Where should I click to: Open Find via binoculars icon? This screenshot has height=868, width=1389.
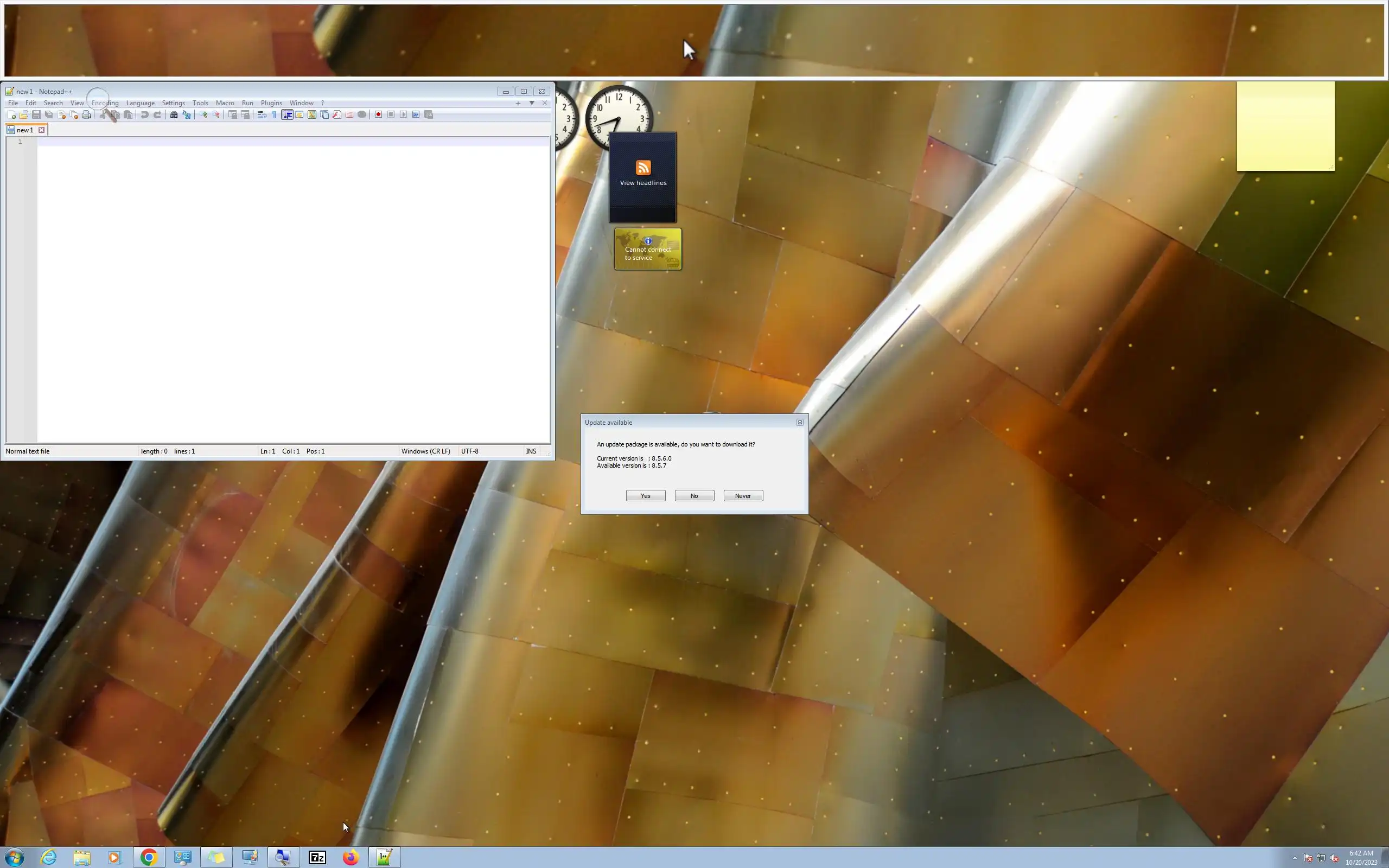point(173,115)
